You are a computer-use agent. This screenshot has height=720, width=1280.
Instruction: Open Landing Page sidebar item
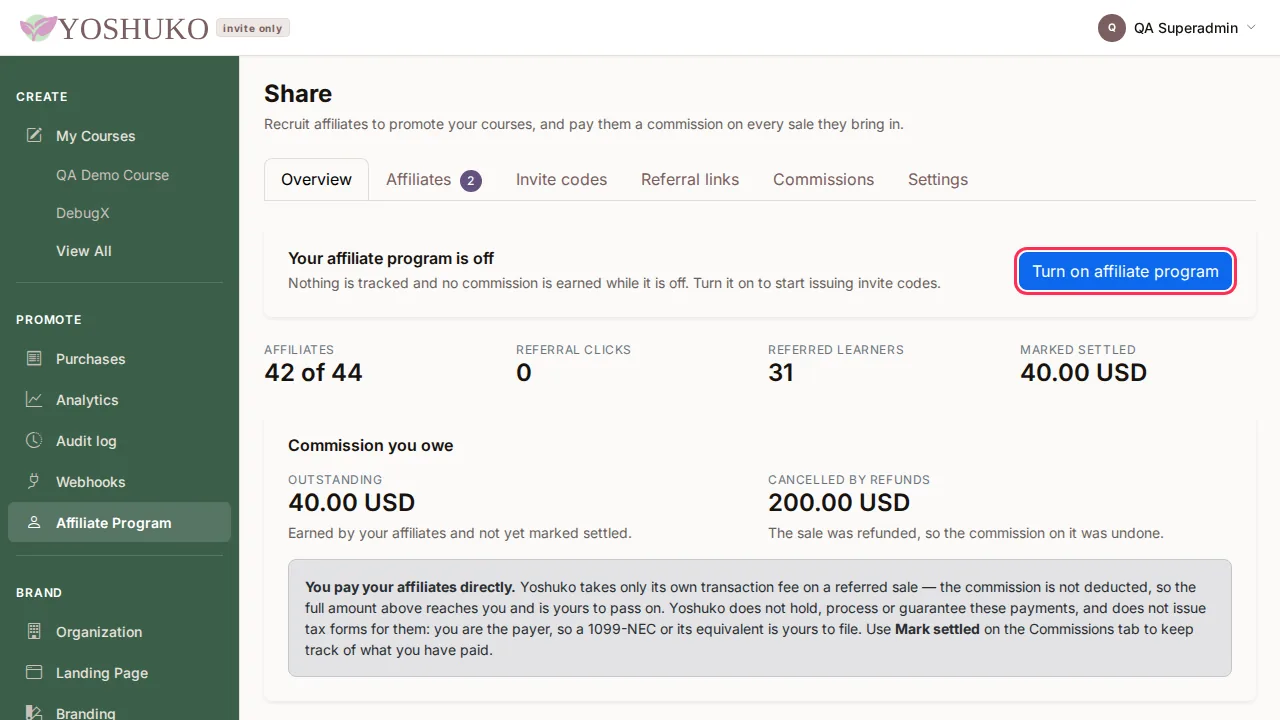[x=119, y=672]
